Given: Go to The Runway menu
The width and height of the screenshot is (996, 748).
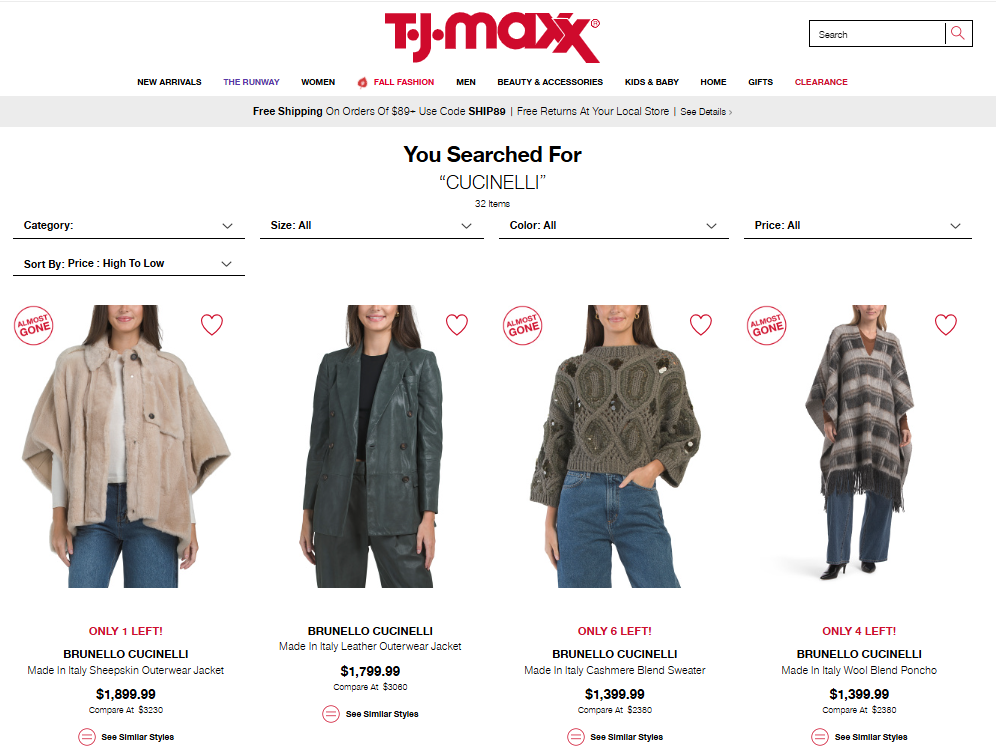Looking at the screenshot, I should click(251, 82).
